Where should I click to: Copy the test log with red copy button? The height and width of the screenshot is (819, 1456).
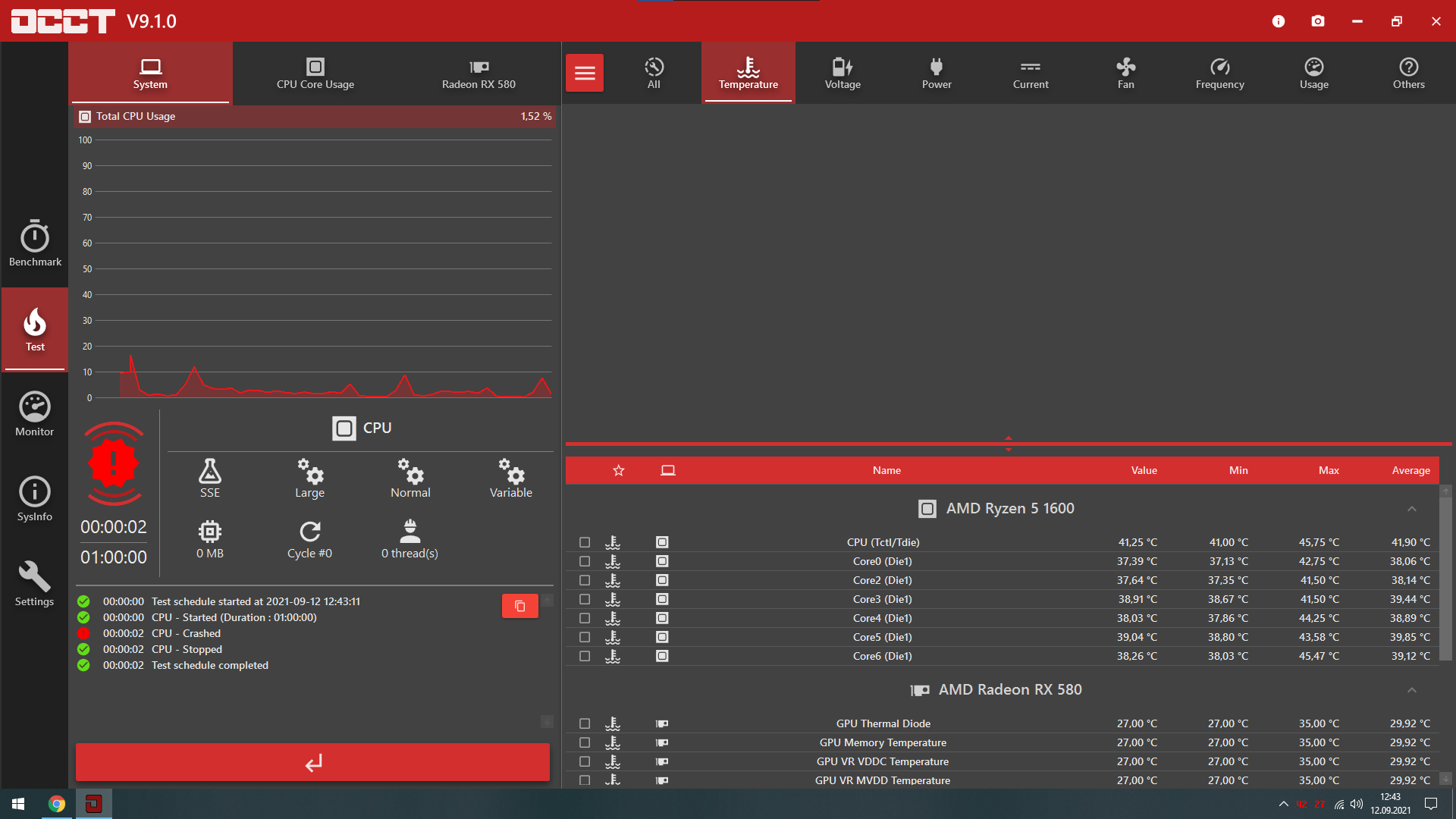pos(520,606)
